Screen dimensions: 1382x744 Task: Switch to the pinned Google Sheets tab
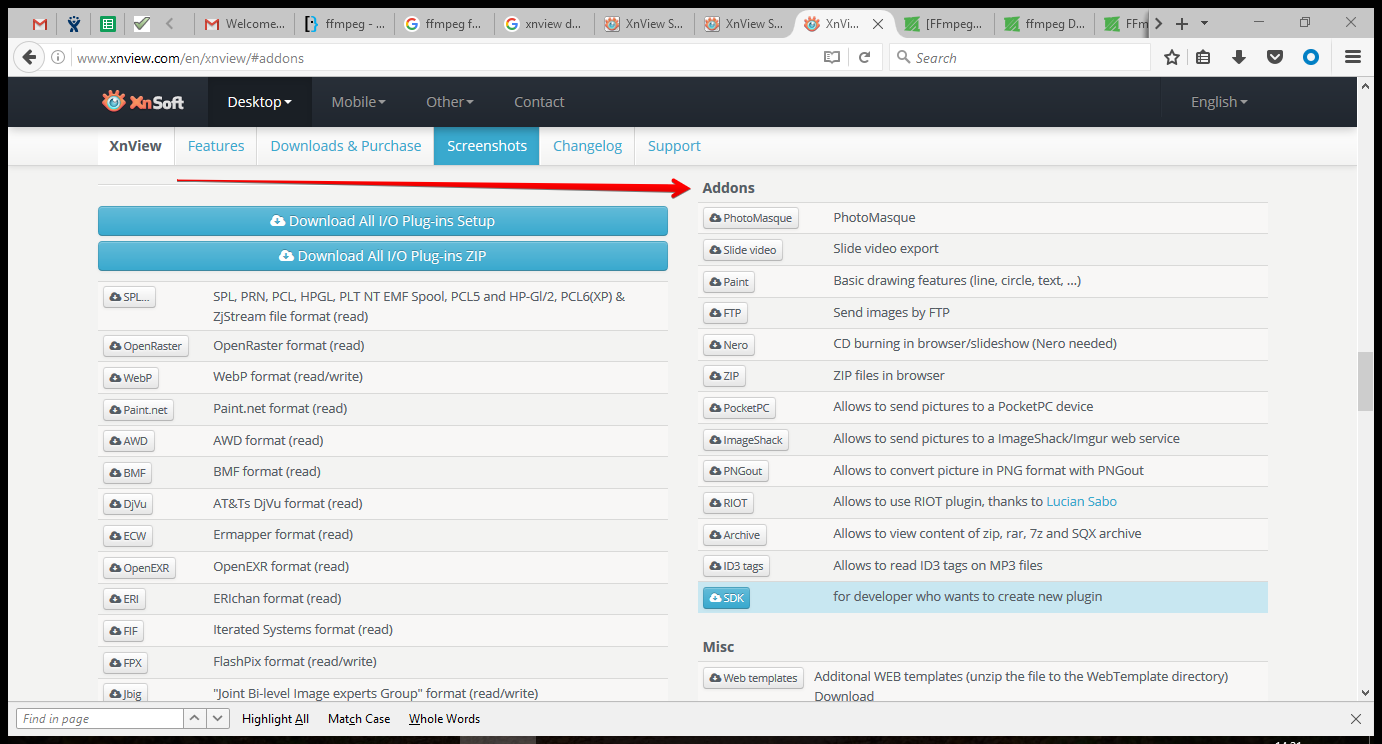point(108,24)
